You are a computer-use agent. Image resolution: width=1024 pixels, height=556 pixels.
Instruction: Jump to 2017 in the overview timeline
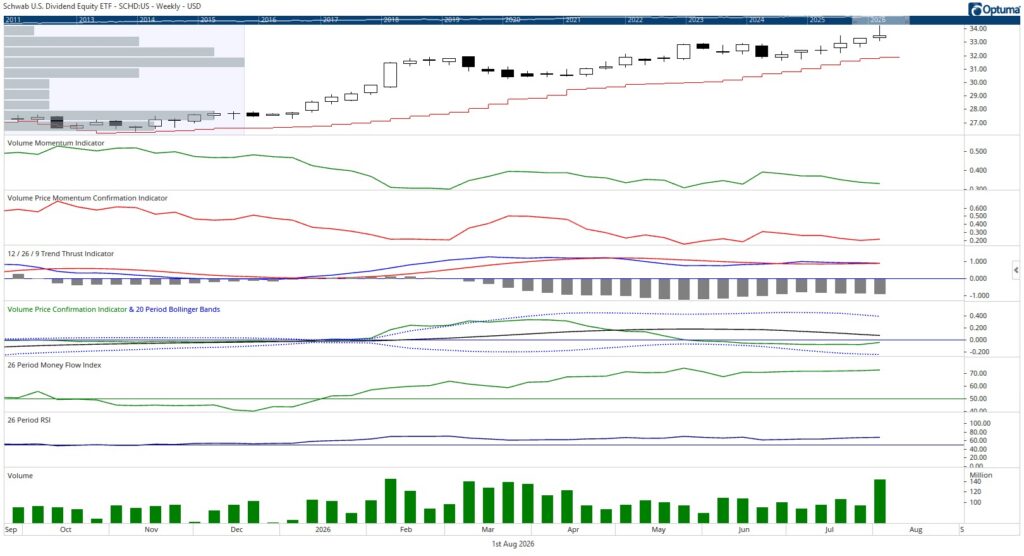pos(330,20)
